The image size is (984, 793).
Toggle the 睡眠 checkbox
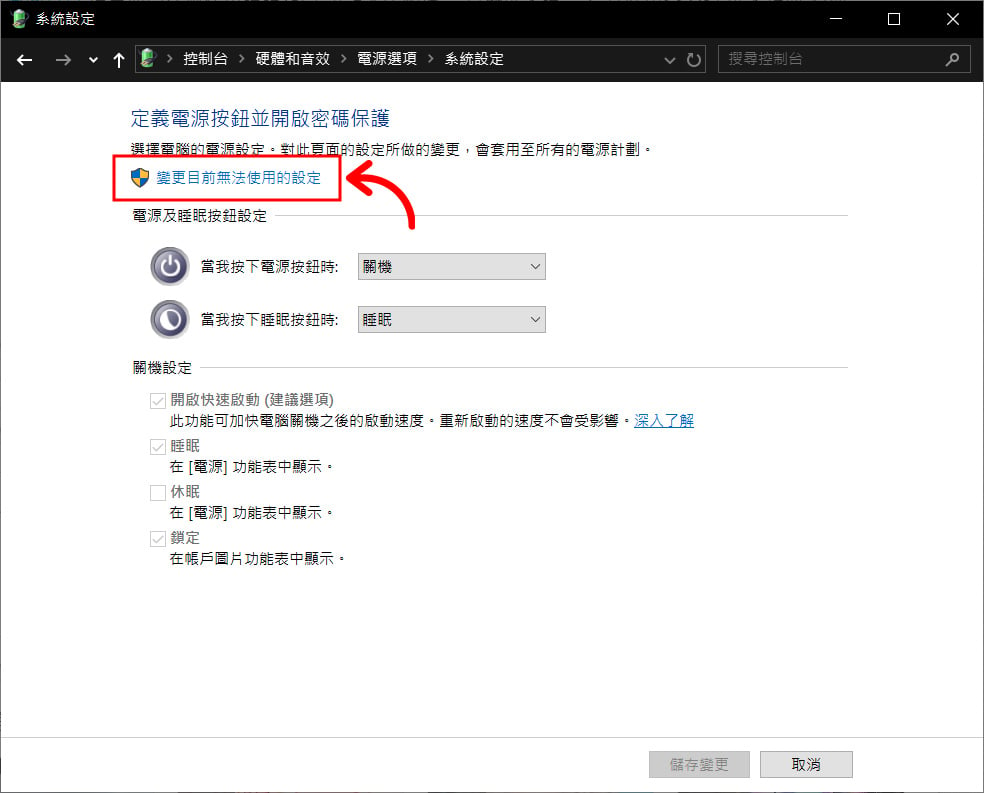point(158,447)
